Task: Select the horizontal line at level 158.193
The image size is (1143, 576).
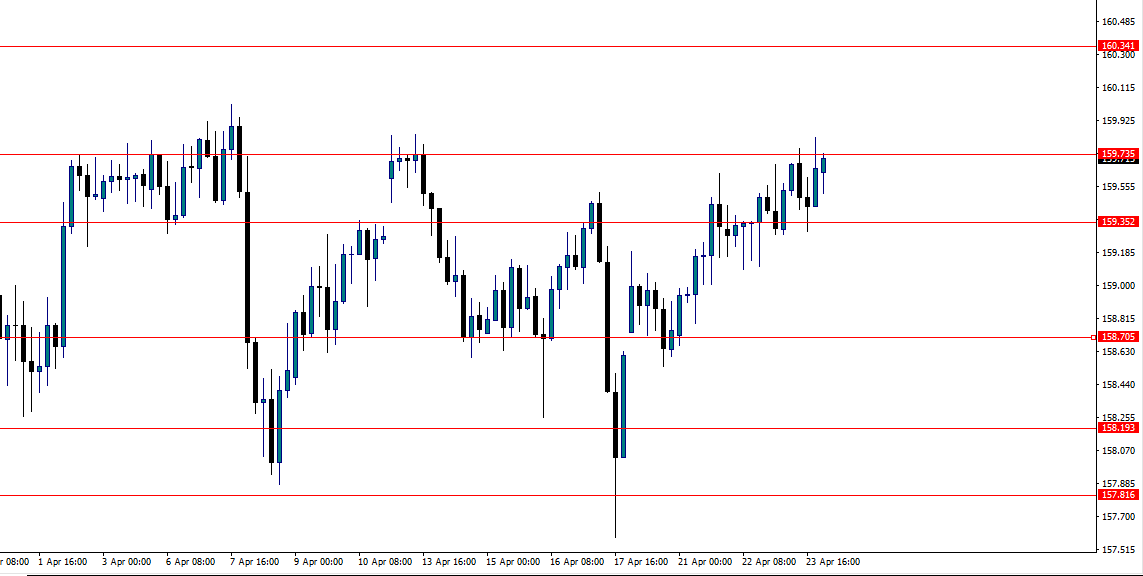Action: point(547,429)
